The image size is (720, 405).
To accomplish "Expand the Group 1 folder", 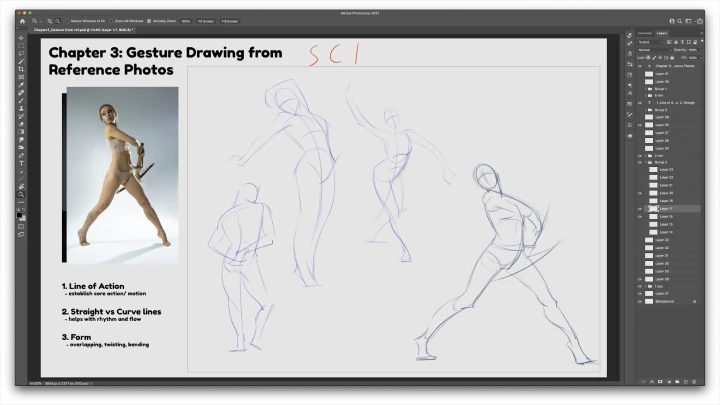I will pos(646,89).
